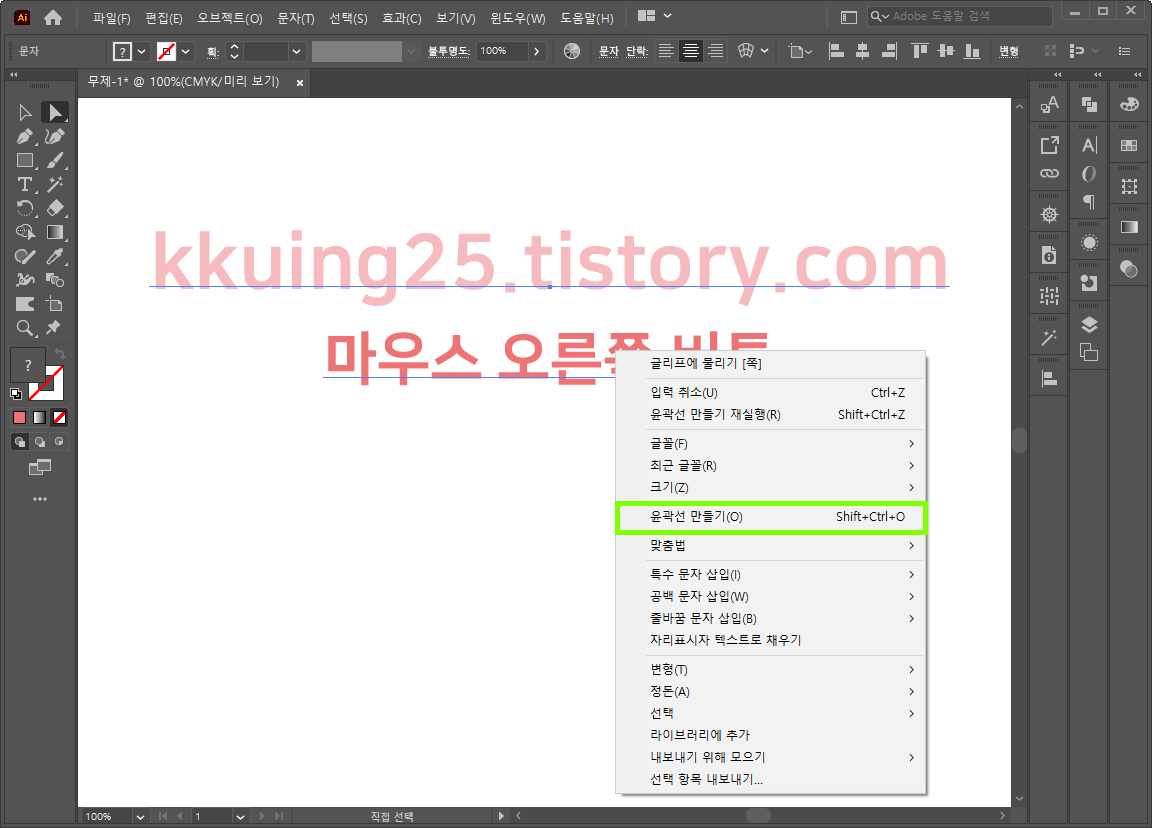This screenshot has height=828, width=1152.
Task: Click the Home icon
Action: (53, 17)
